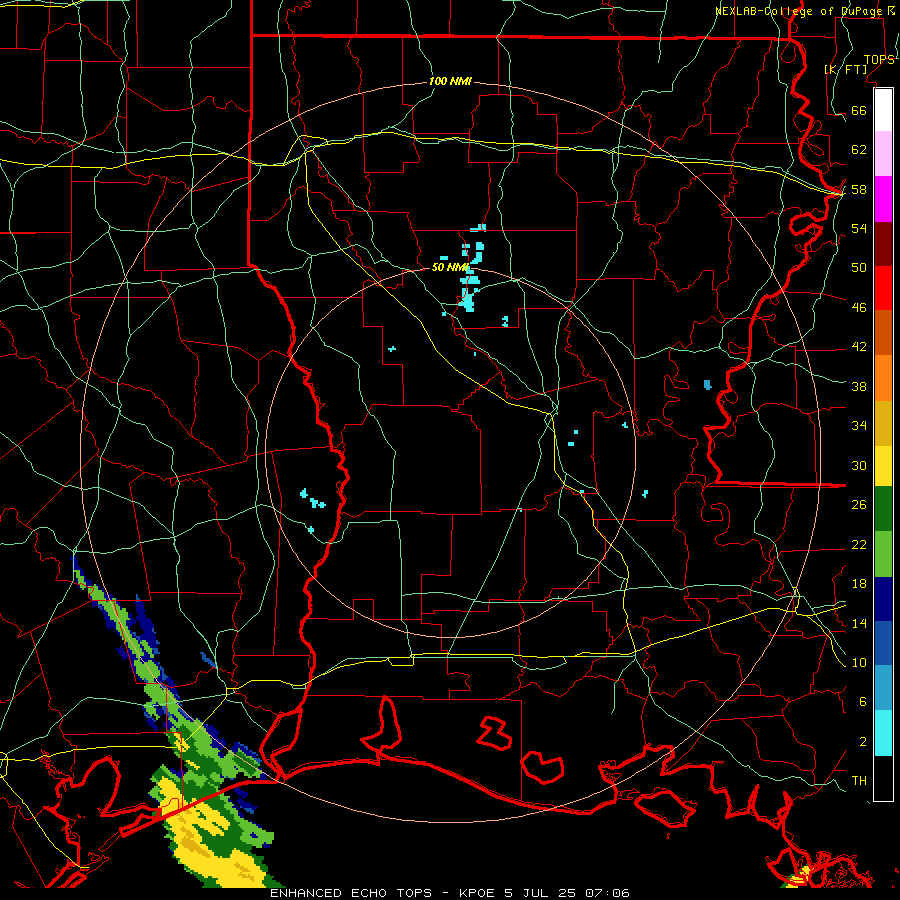Click the '2' value on the legend
The height and width of the screenshot is (900, 900).
coord(863,742)
